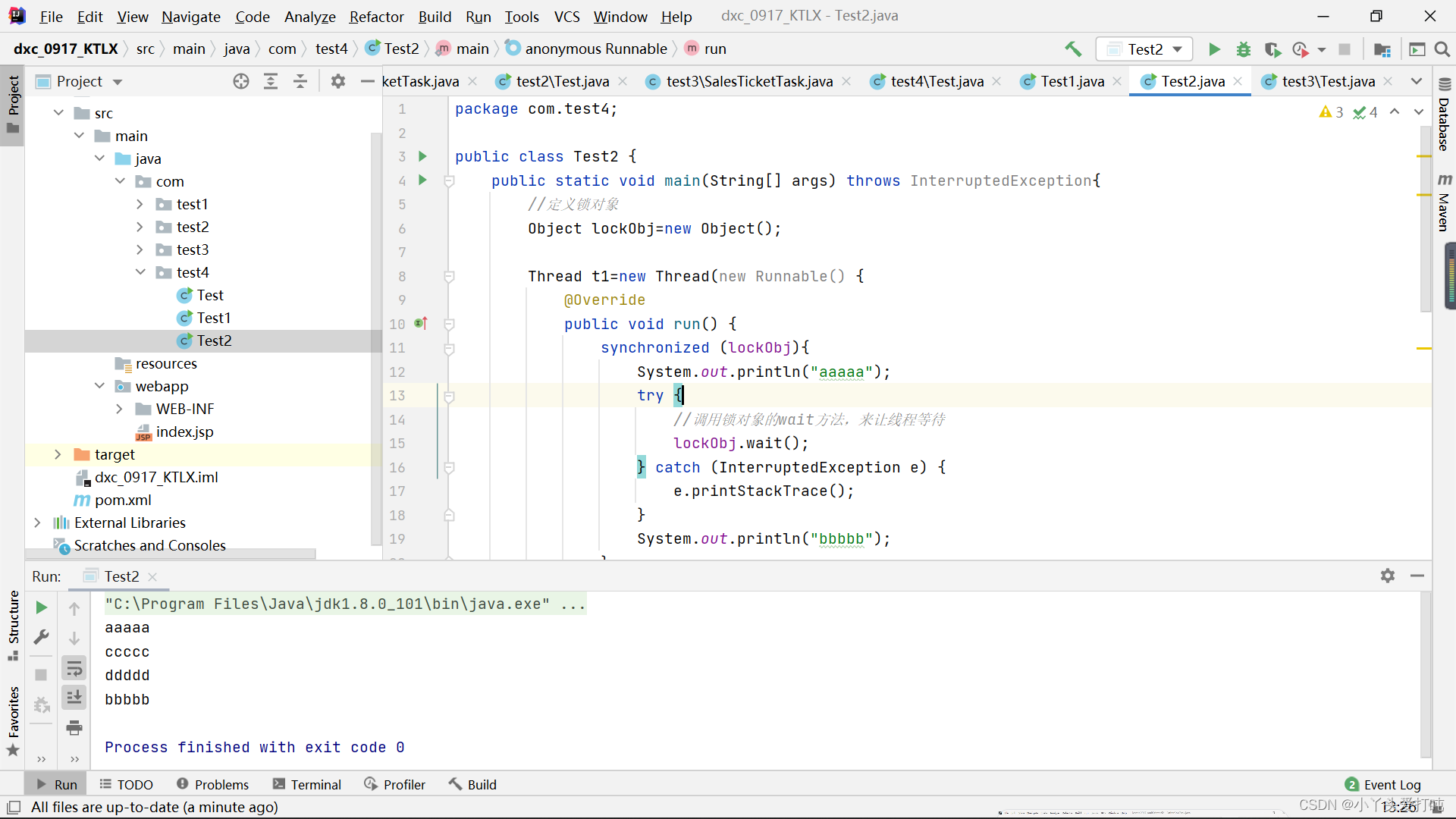Toggle scroll to end in Run console

(x=74, y=698)
